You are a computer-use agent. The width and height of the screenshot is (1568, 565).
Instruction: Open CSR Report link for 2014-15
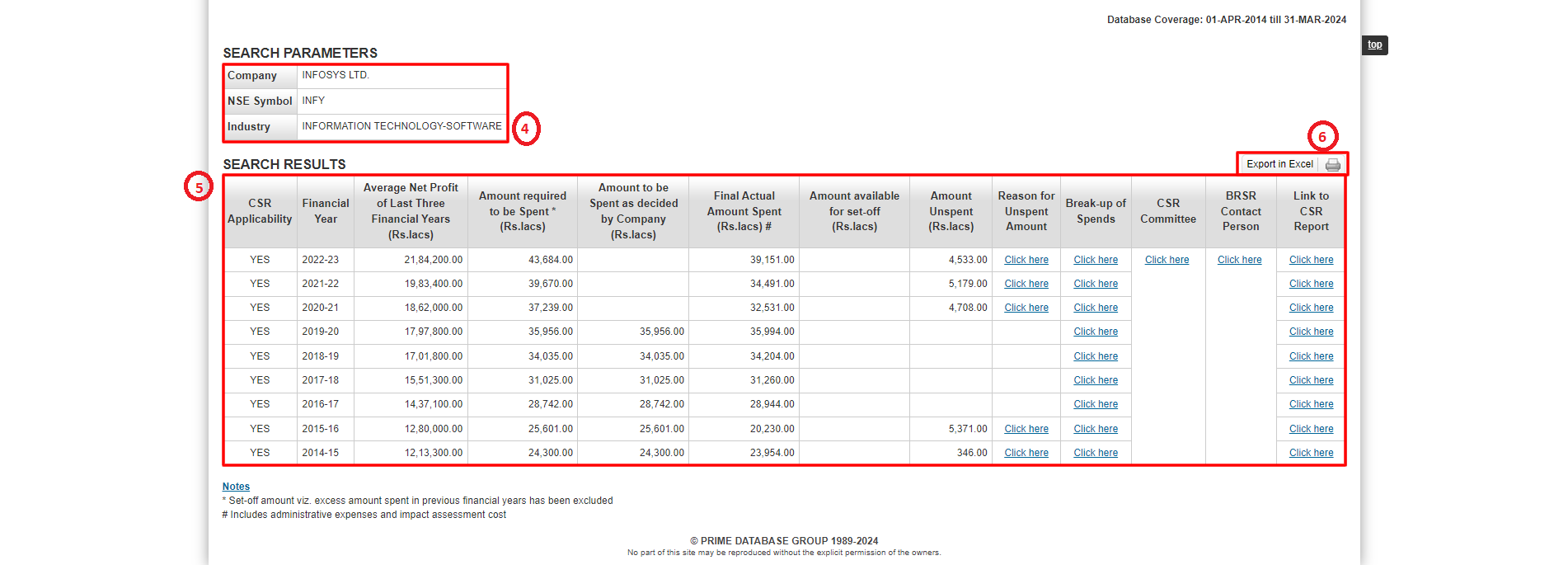(1311, 453)
